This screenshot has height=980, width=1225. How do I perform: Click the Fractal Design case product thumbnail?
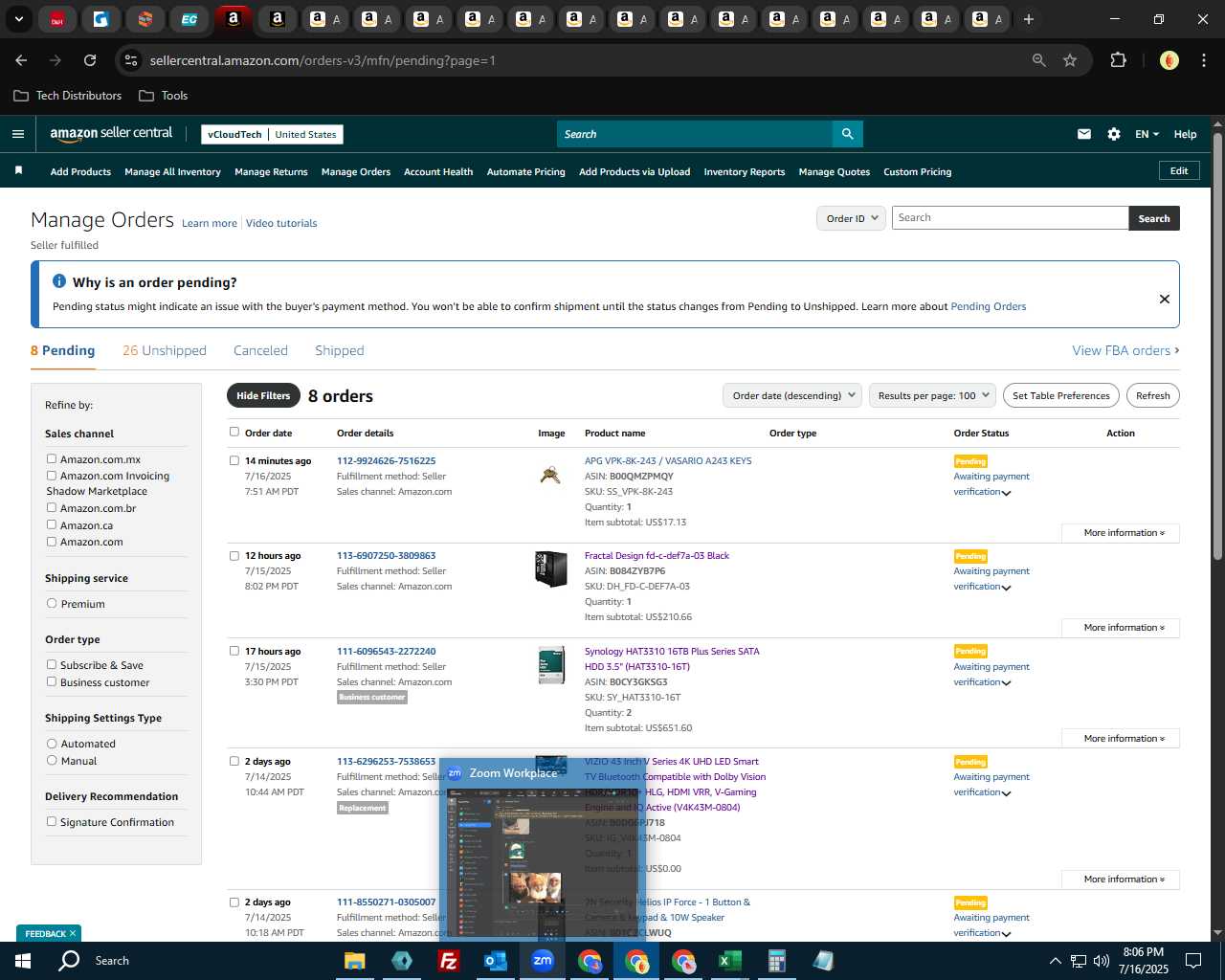pos(551,568)
